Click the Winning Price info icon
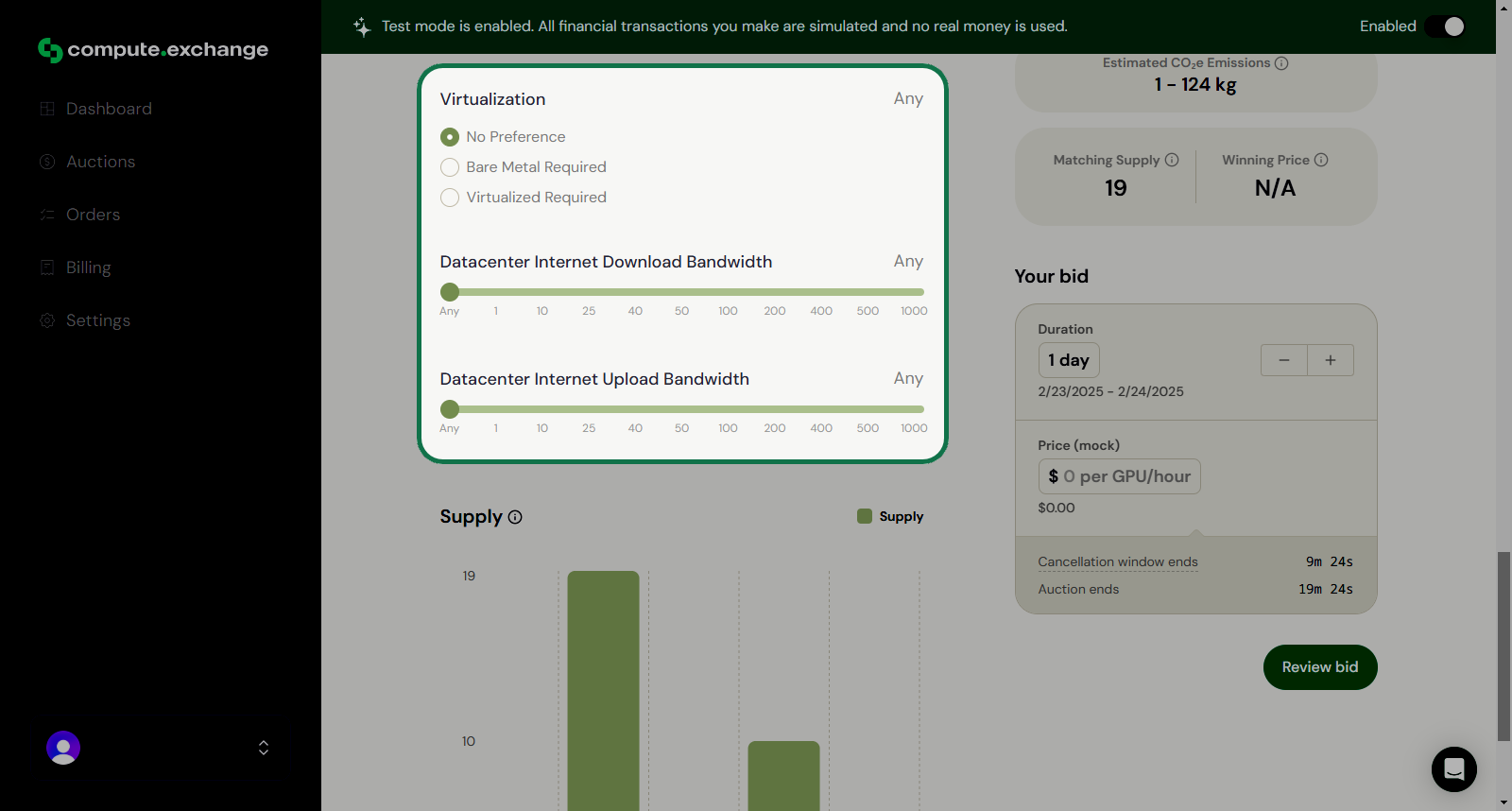The image size is (1512, 811). tap(1321, 160)
